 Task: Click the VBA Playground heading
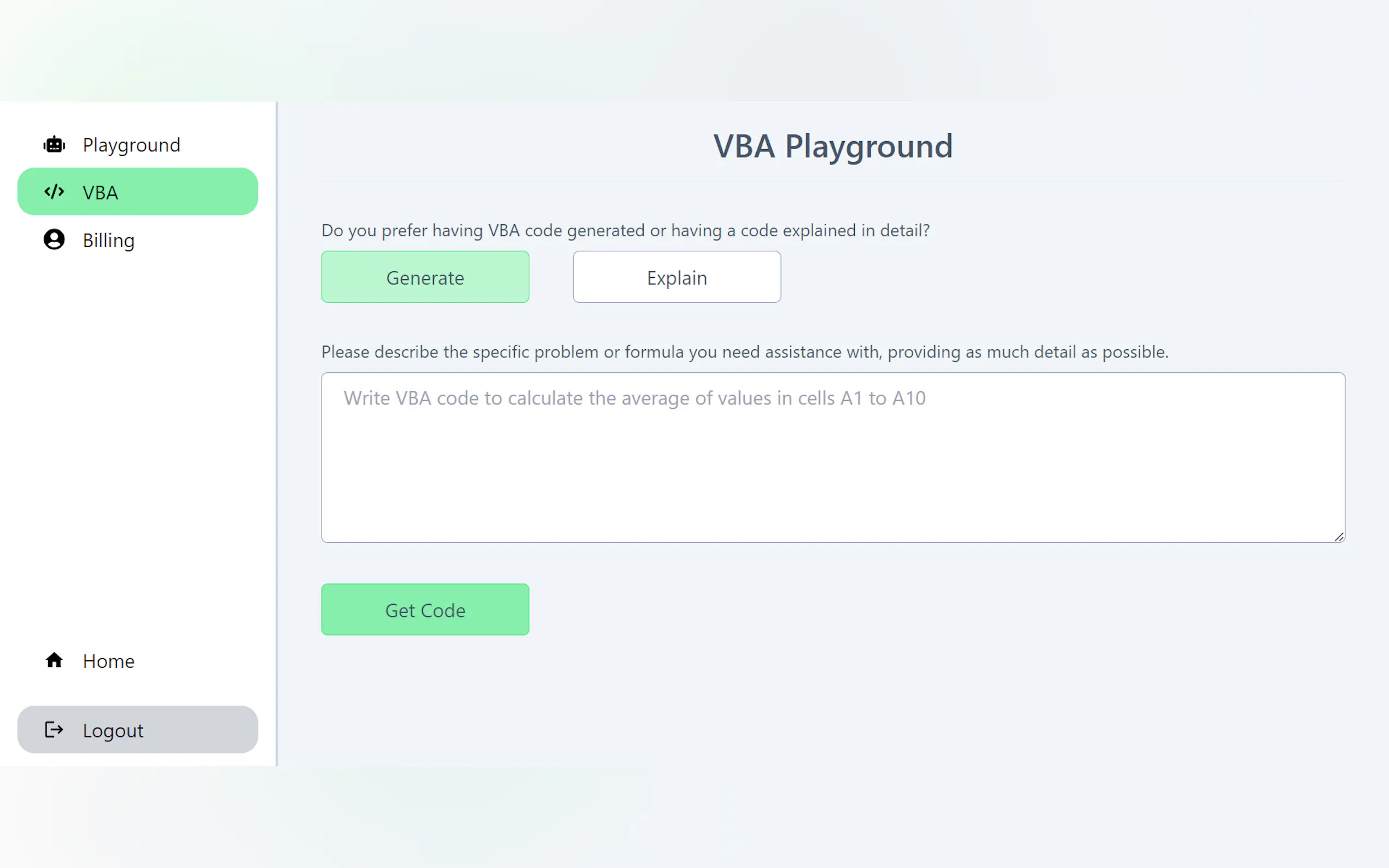tap(833, 146)
